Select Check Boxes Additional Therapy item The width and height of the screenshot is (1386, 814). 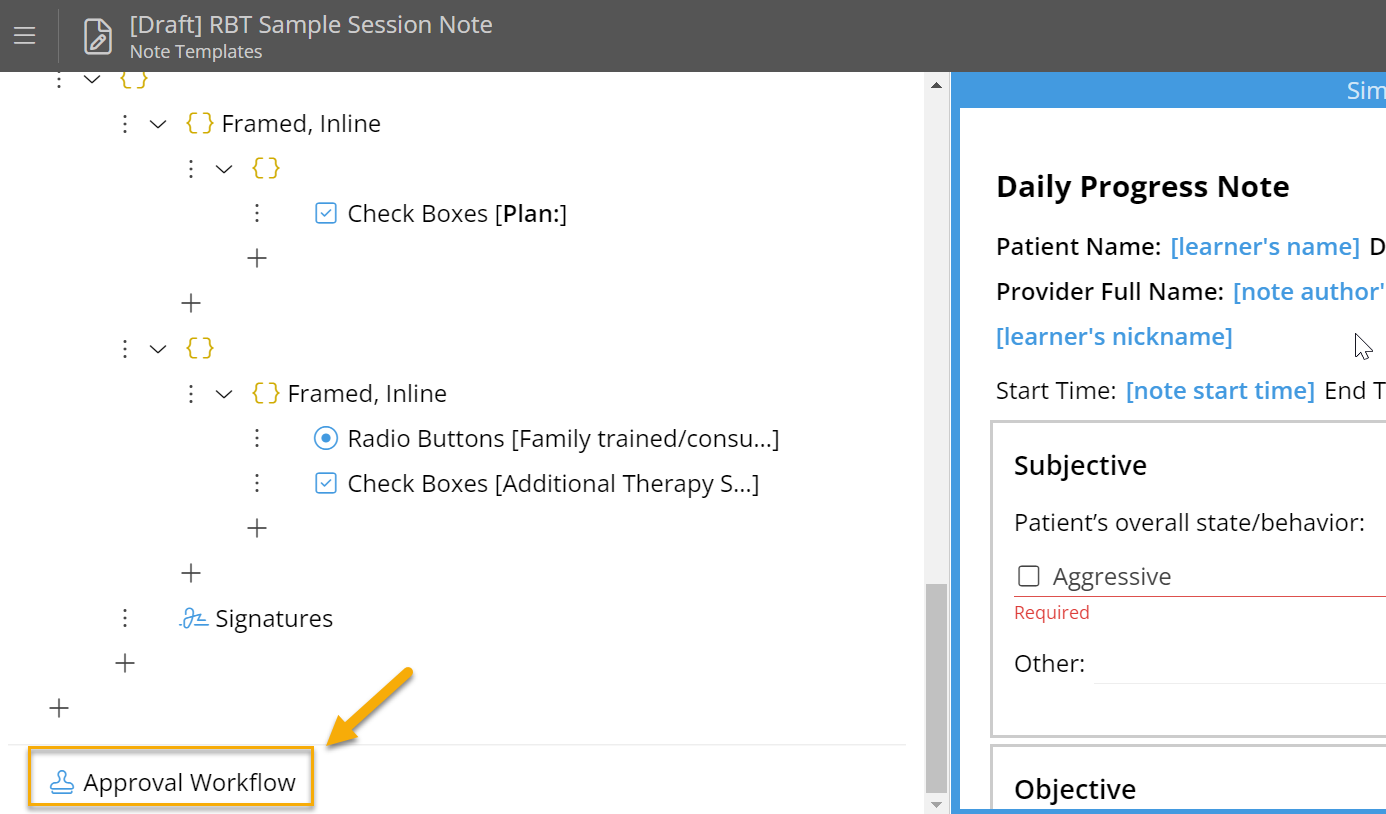tap(552, 484)
